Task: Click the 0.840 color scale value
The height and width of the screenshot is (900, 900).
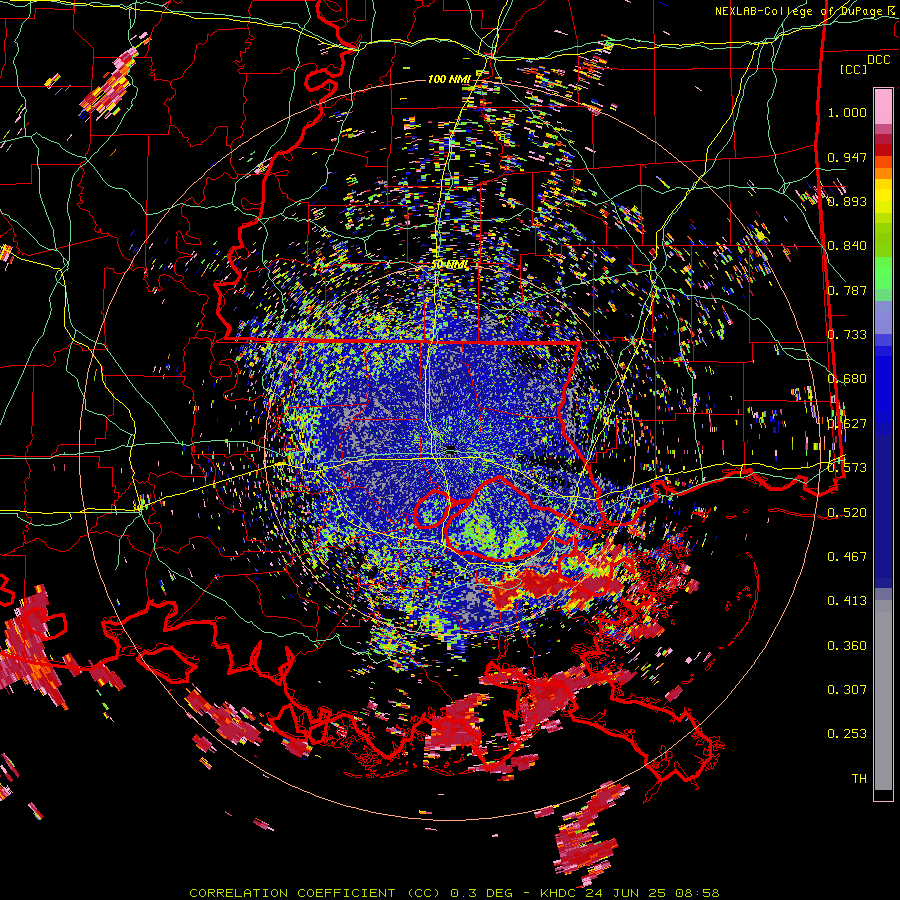Action: (847, 246)
